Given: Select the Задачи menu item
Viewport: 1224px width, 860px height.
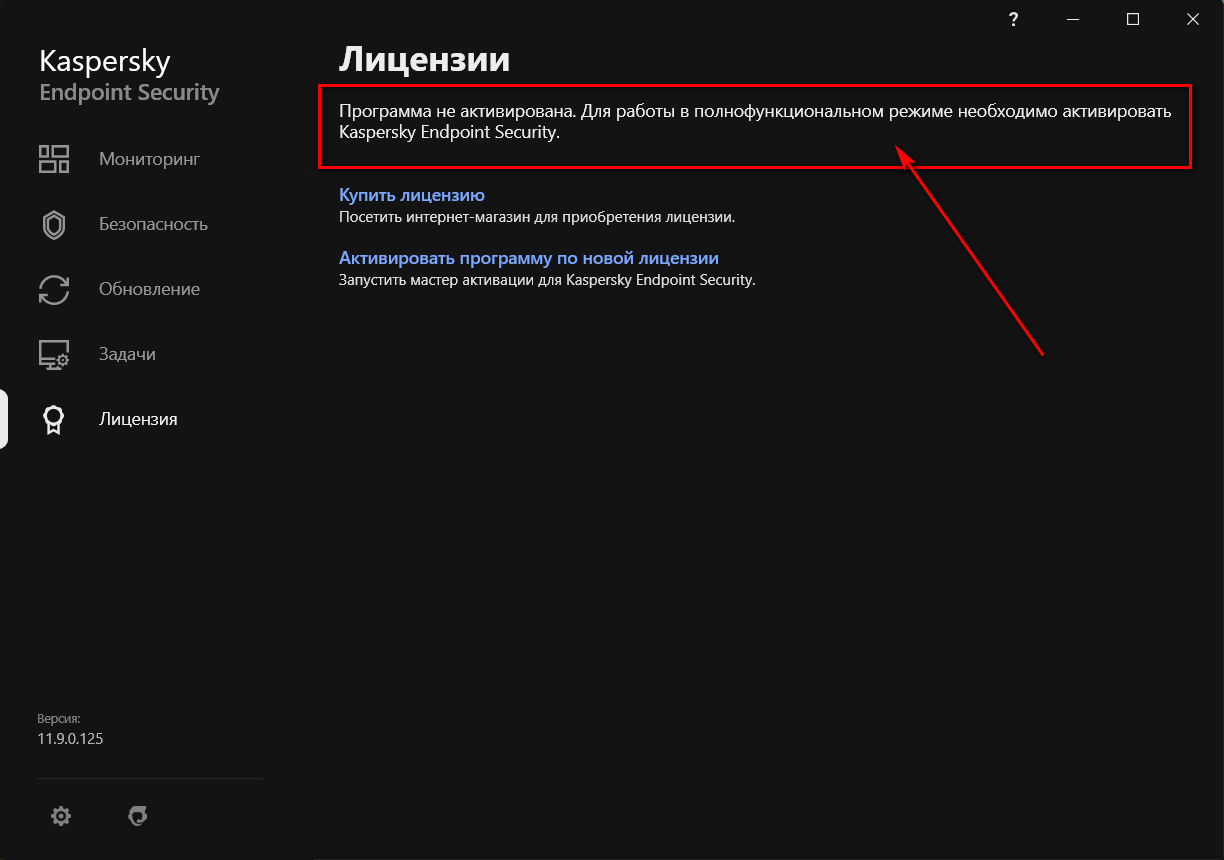Looking at the screenshot, I should pos(127,354).
